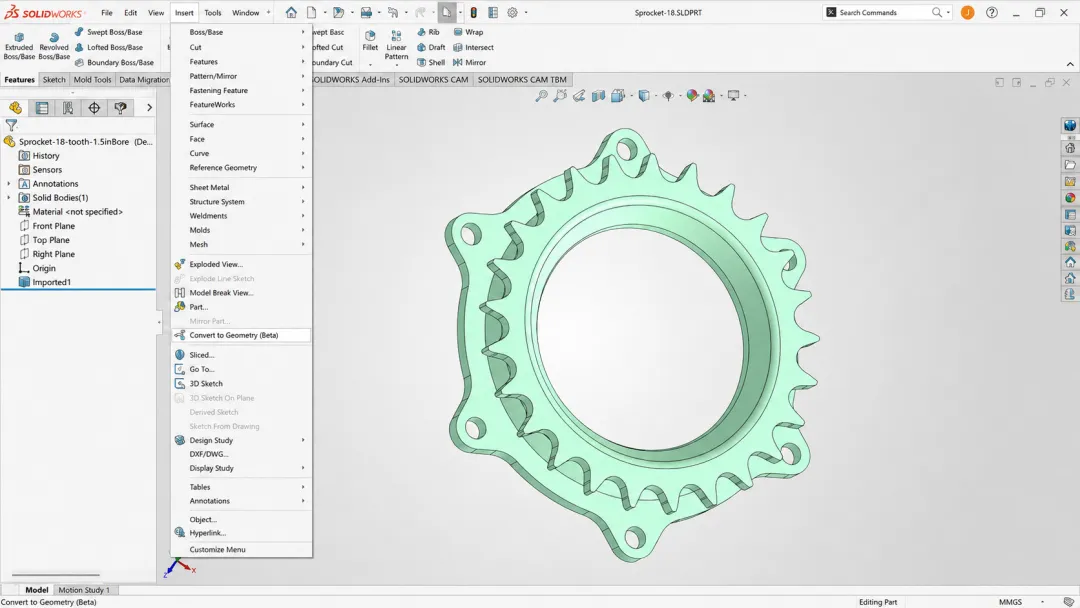The image size is (1080, 608).
Task: Click the Home icon in top toolbar
Action: point(291,12)
